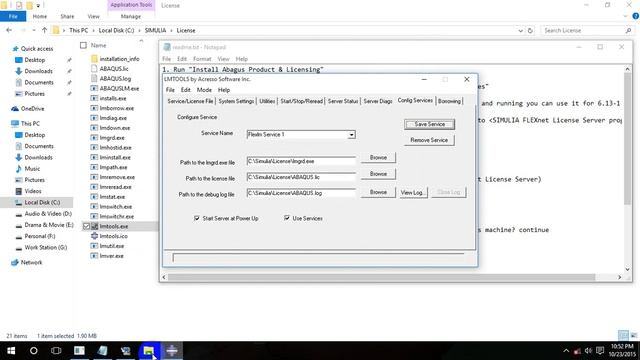Open the LMTOOLS File menu

[170, 90]
